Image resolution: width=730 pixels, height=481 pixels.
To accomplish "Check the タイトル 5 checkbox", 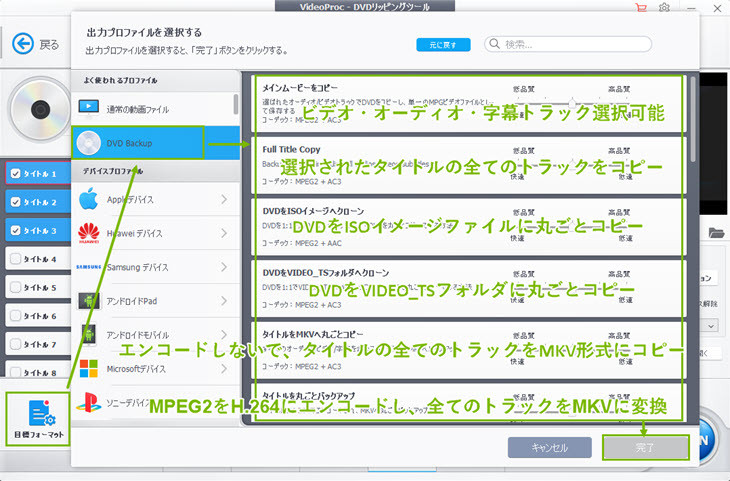I will pyautogui.click(x=15, y=287).
